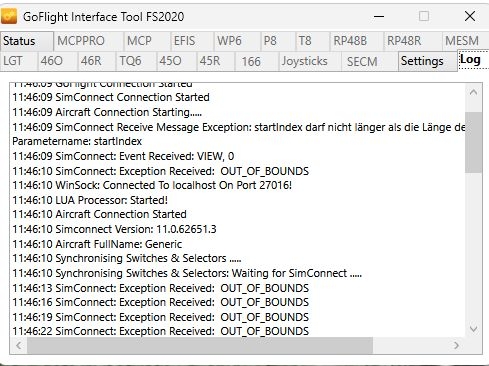Go to the Settings tab
The height and width of the screenshot is (366, 489).
tap(428, 61)
